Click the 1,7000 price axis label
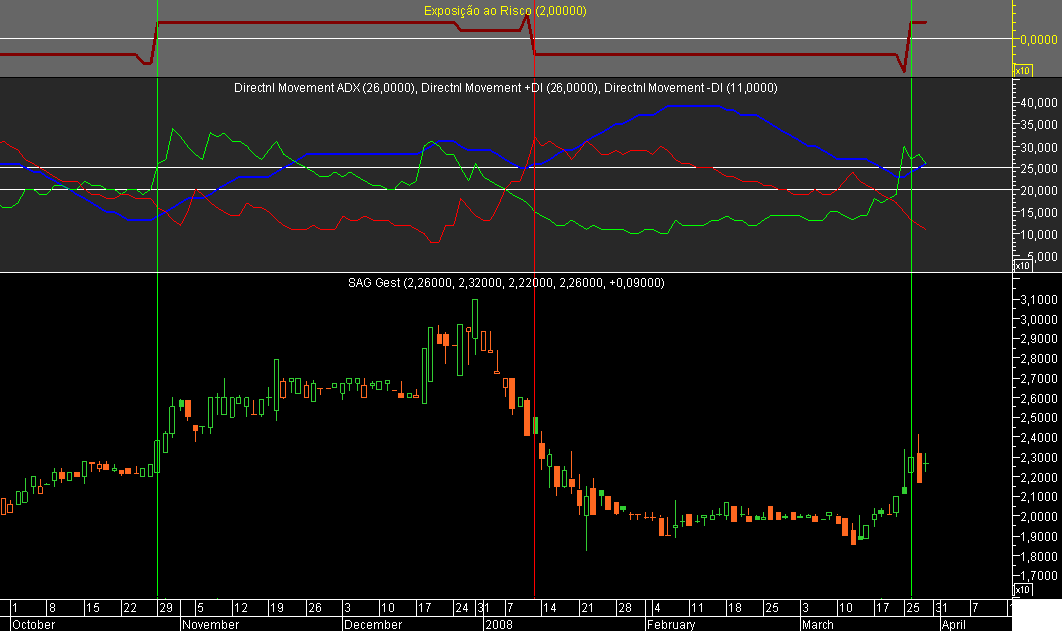 coord(1039,576)
